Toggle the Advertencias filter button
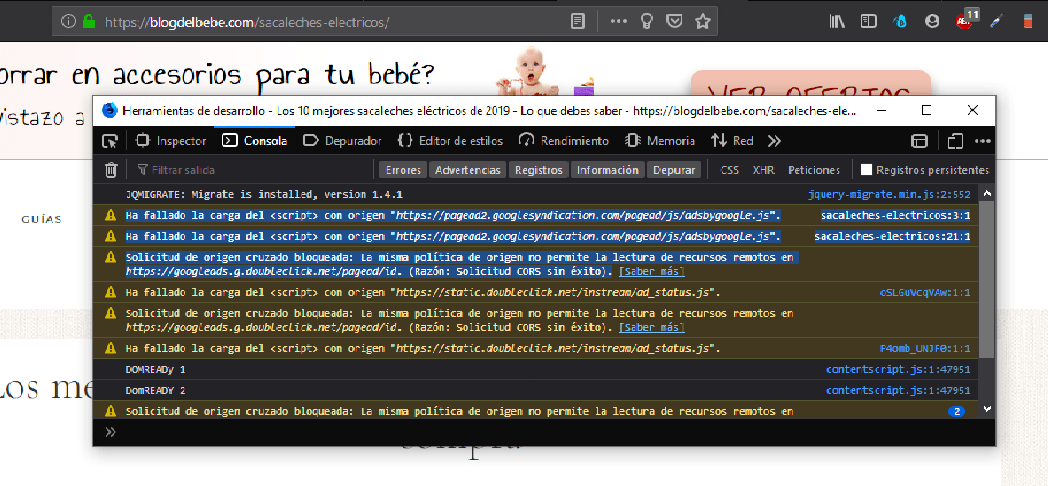This screenshot has width=1048, height=486. click(467, 170)
